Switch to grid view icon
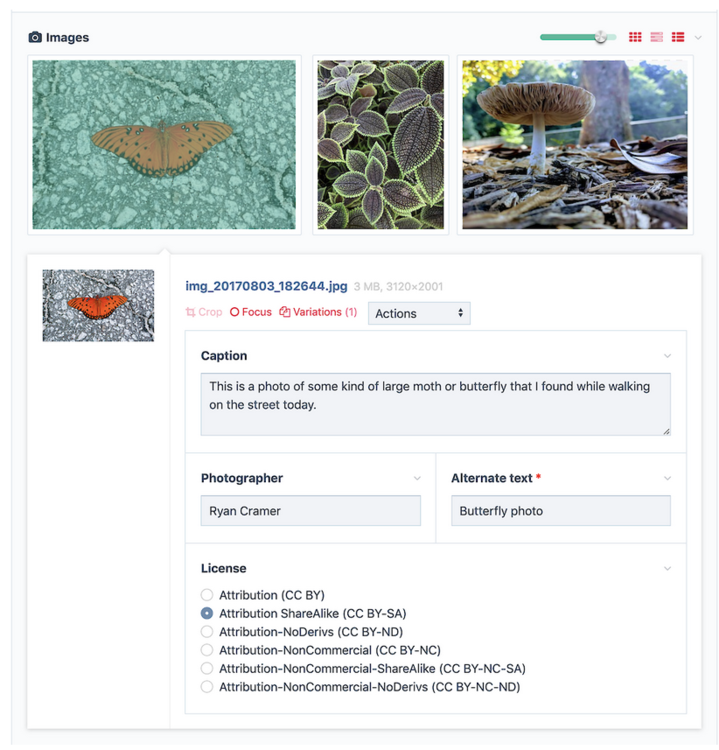719x750 pixels. [635, 38]
